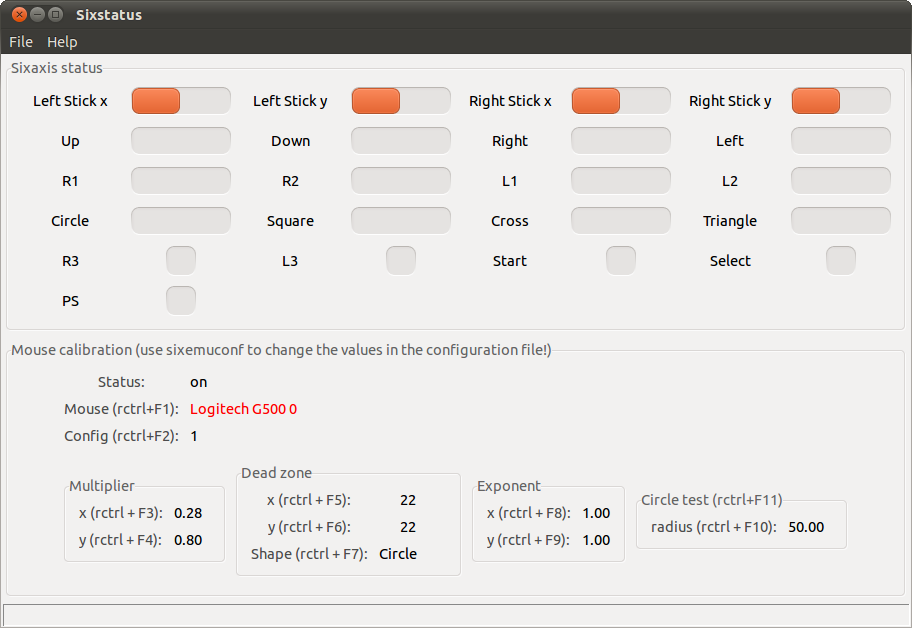
Task: Click the R1 indicator bar
Action: 181,181
